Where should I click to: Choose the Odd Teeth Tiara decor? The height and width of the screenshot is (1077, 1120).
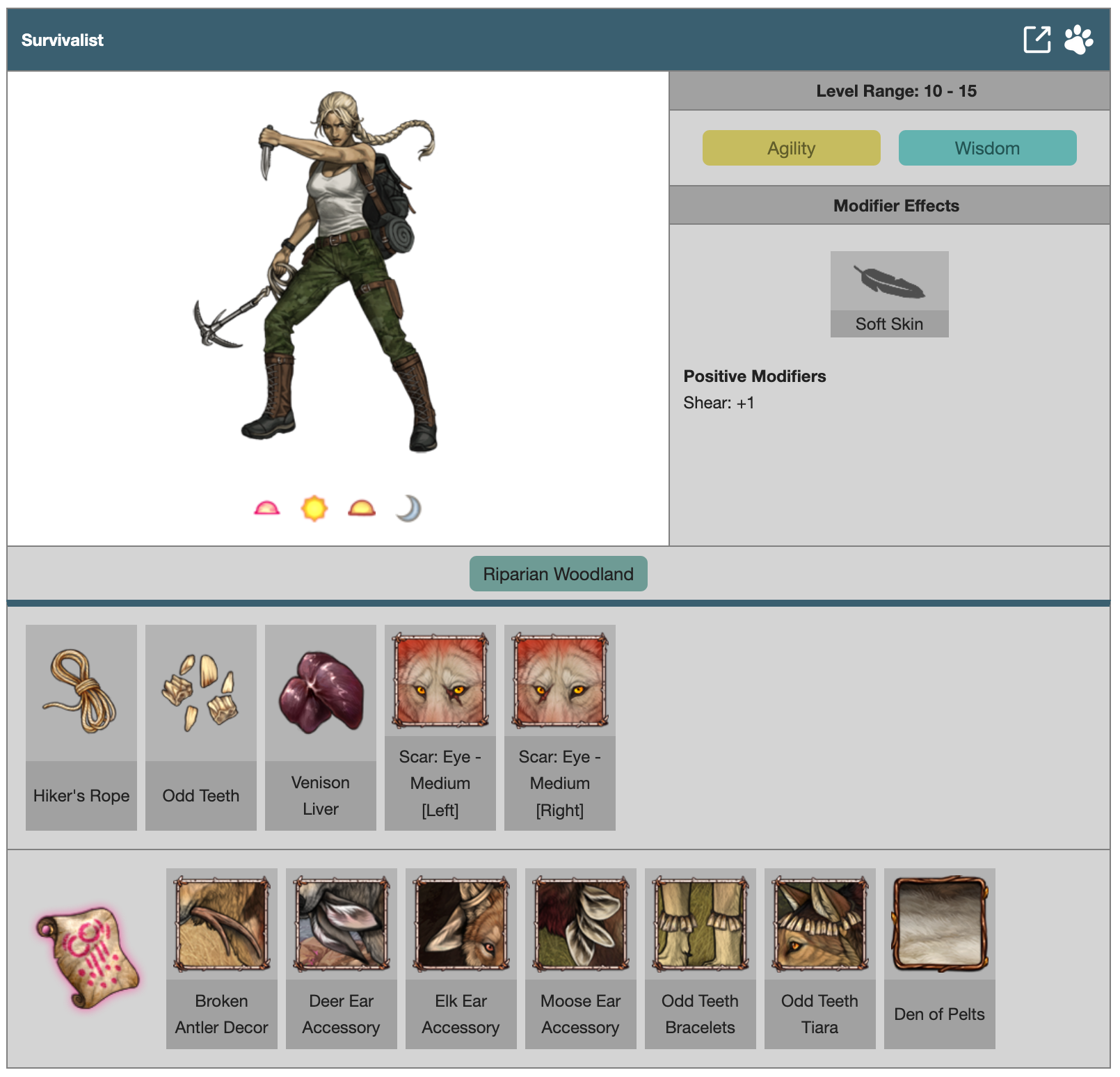pyautogui.click(x=820, y=958)
